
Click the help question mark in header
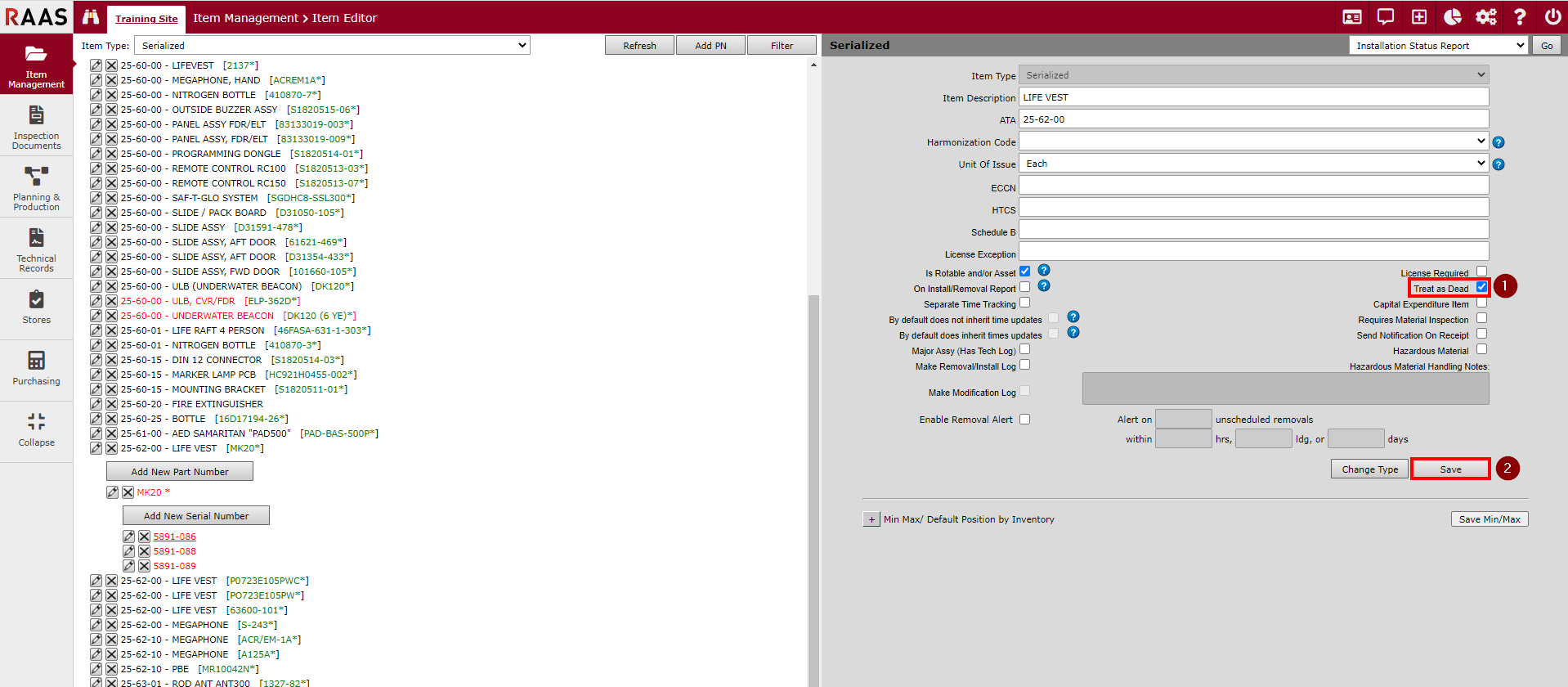click(1520, 17)
